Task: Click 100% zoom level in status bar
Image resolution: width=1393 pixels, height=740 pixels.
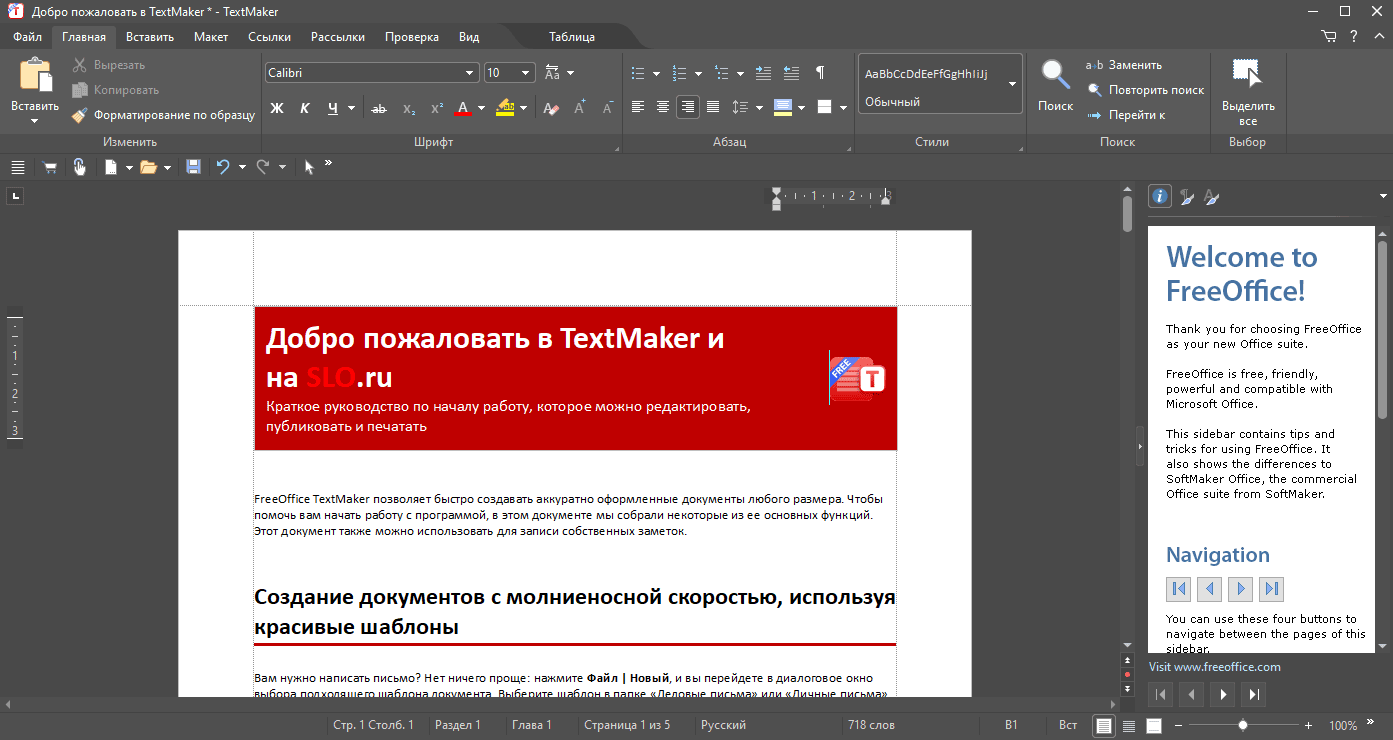Action: tap(1343, 725)
